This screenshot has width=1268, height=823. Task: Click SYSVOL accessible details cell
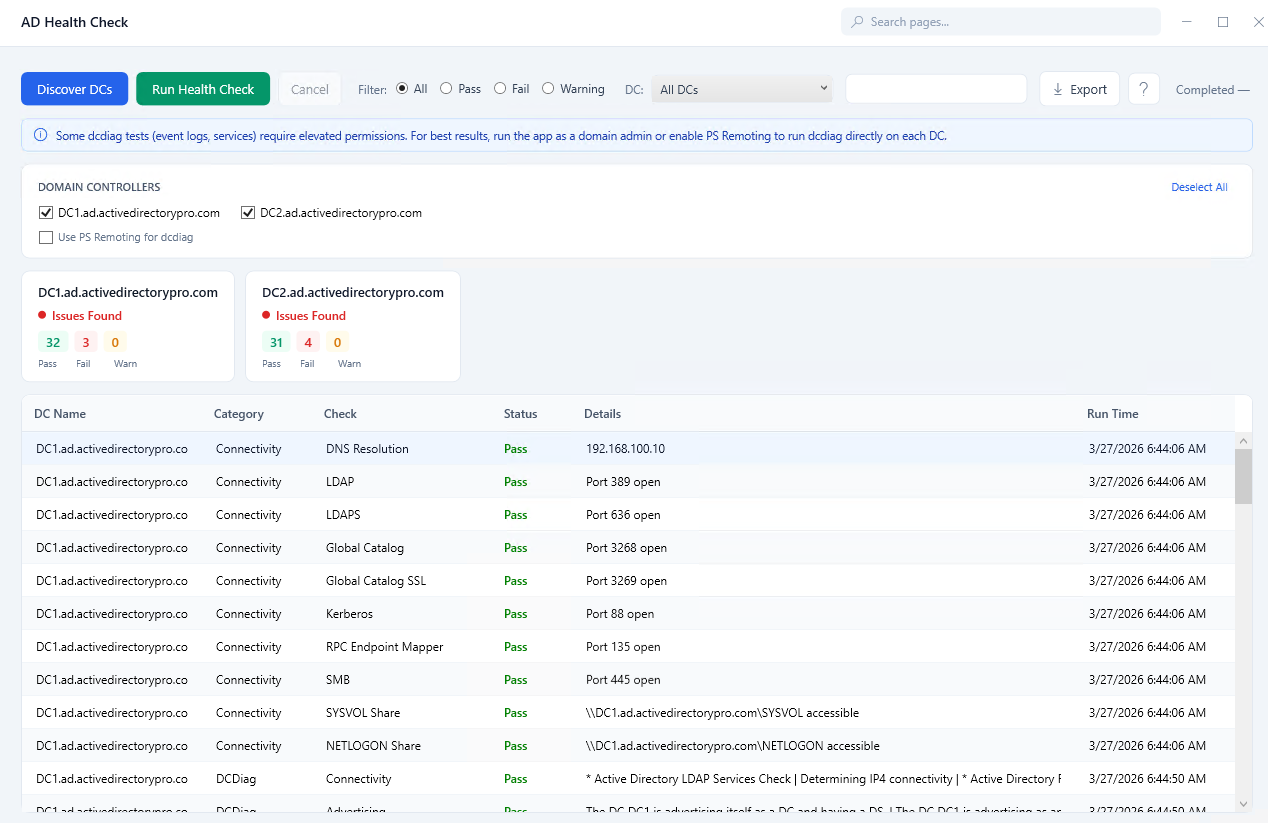[722, 712]
